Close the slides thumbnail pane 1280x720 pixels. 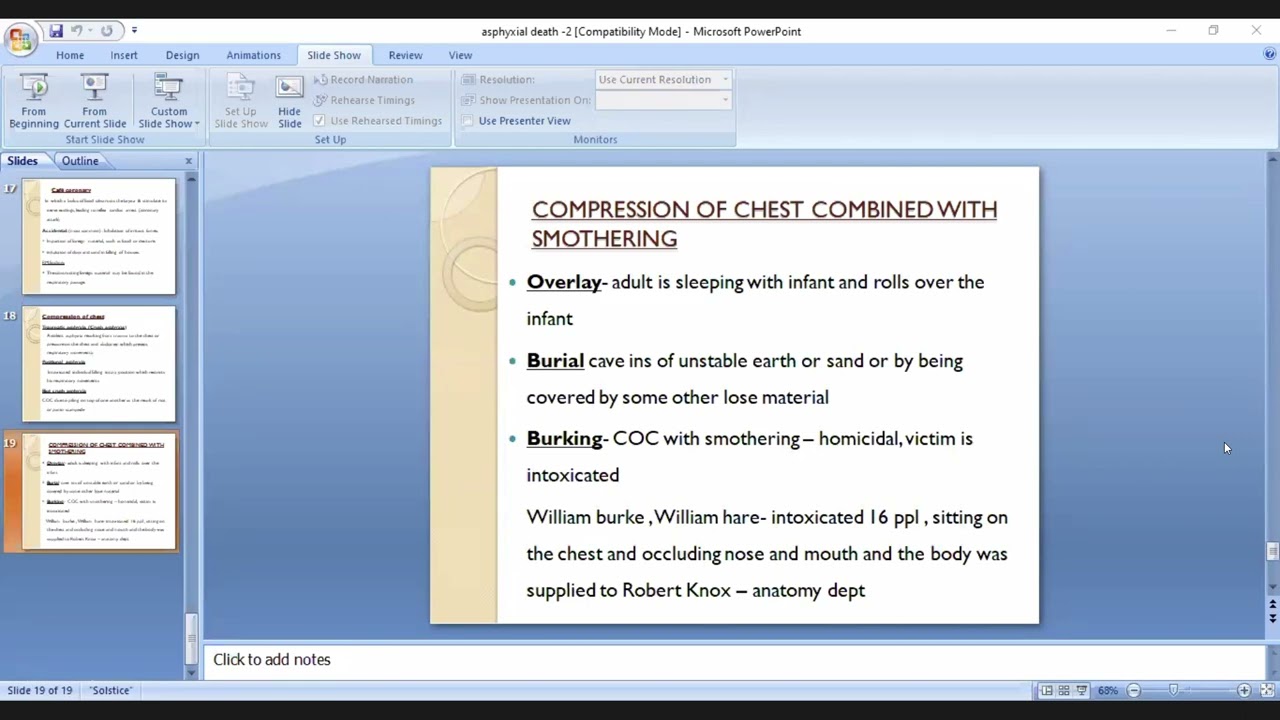pyautogui.click(x=188, y=160)
